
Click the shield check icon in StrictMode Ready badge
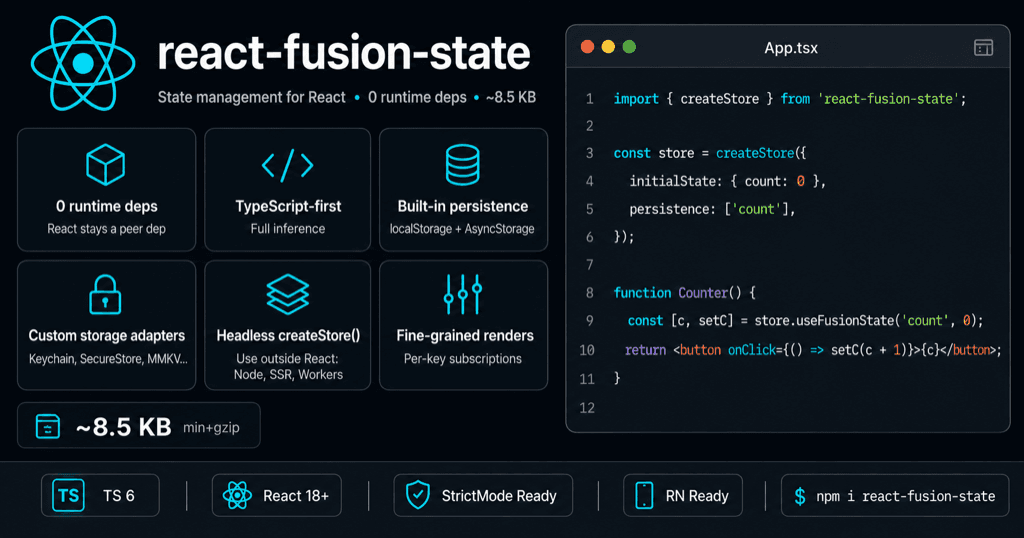pos(418,495)
